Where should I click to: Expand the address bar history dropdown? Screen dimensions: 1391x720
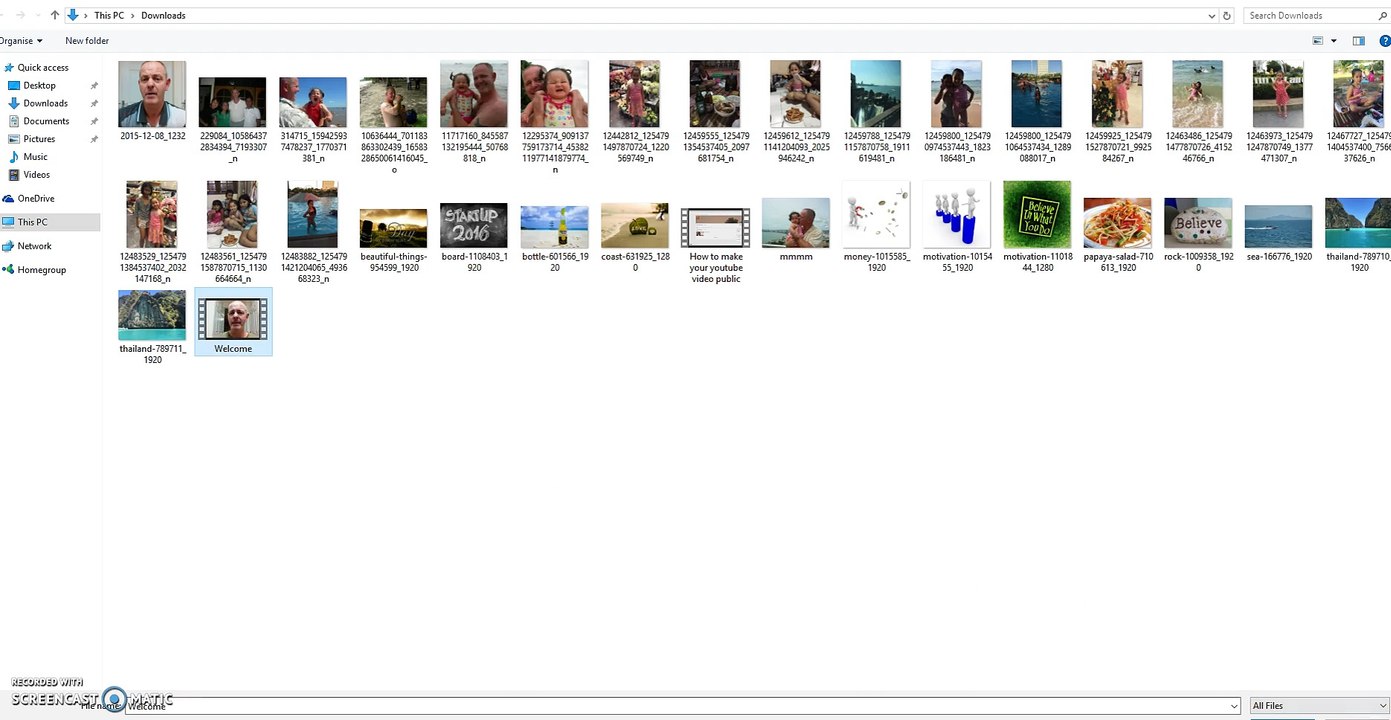[x=1212, y=15]
